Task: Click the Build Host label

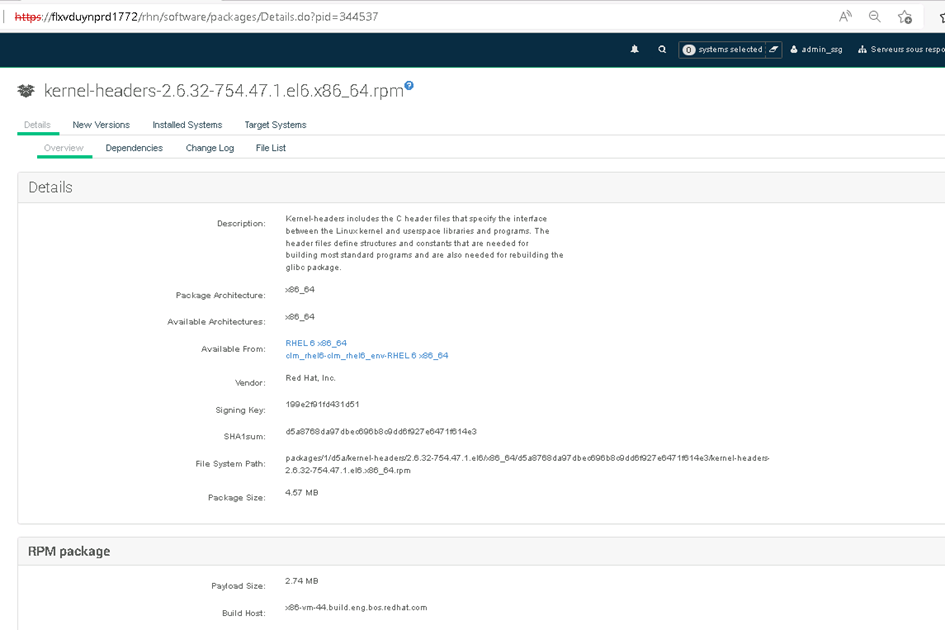Action: pos(243,613)
